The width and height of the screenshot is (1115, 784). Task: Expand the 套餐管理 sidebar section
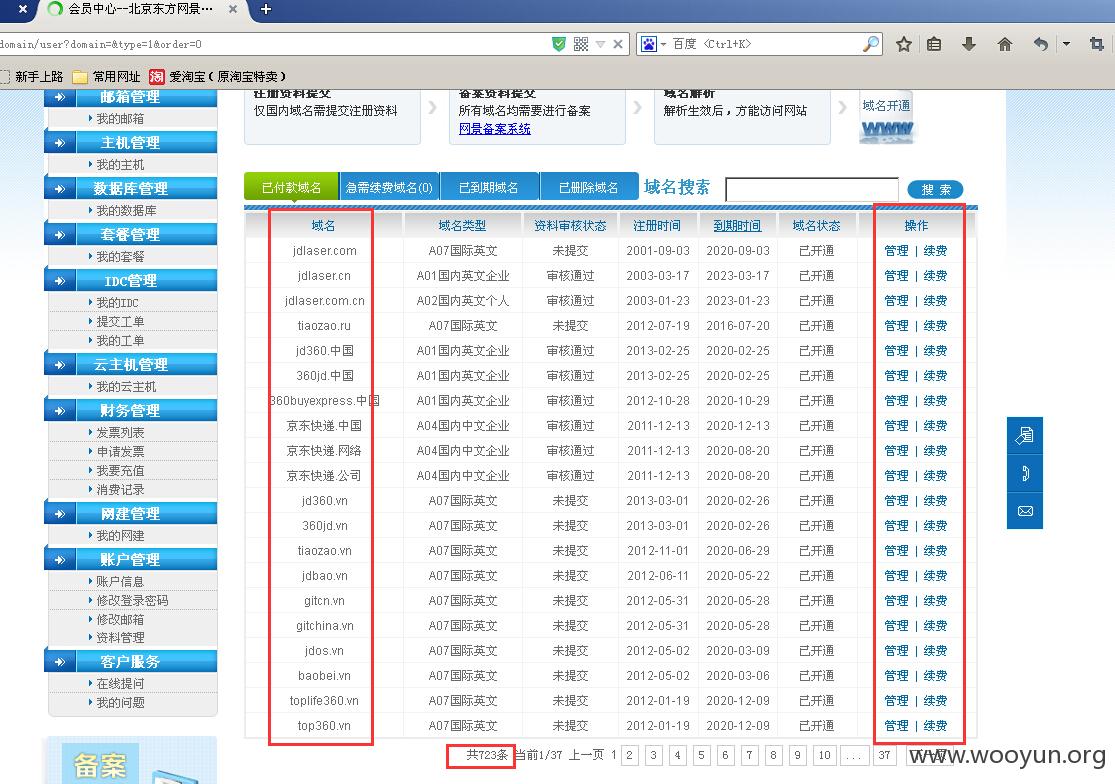pos(131,235)
